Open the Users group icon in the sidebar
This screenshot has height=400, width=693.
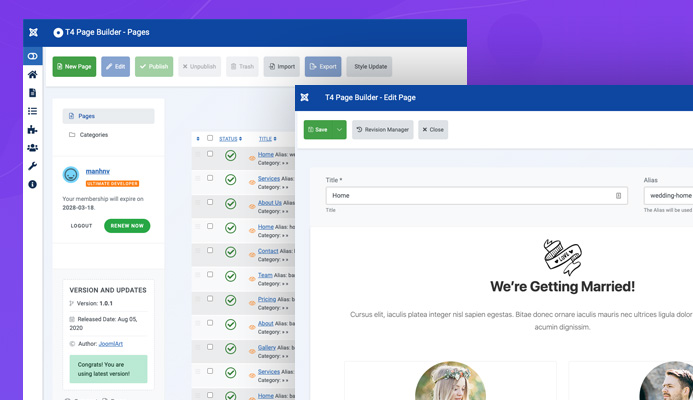point(32,148)
